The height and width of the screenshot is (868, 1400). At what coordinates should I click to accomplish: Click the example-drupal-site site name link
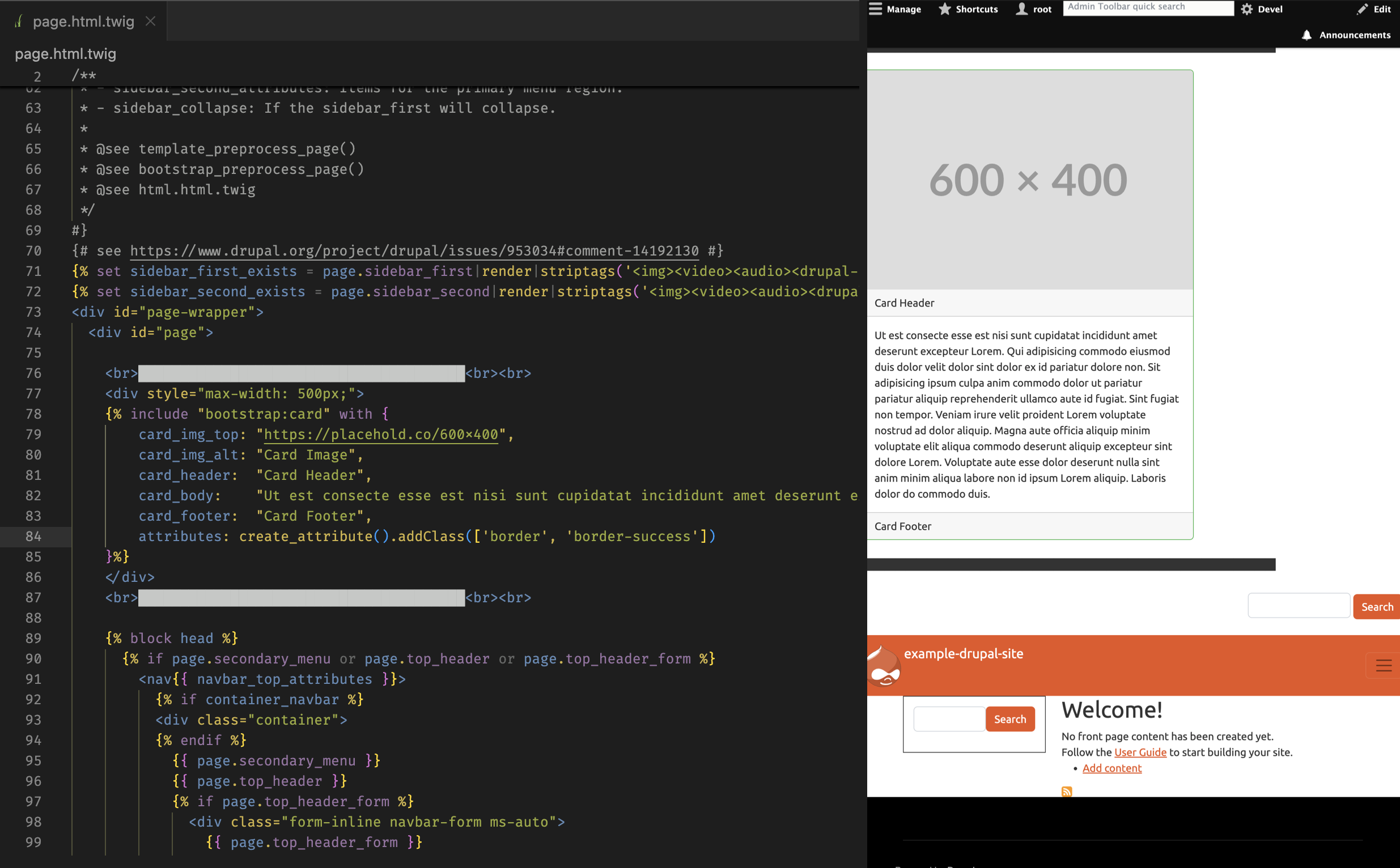tap(963, 654)
